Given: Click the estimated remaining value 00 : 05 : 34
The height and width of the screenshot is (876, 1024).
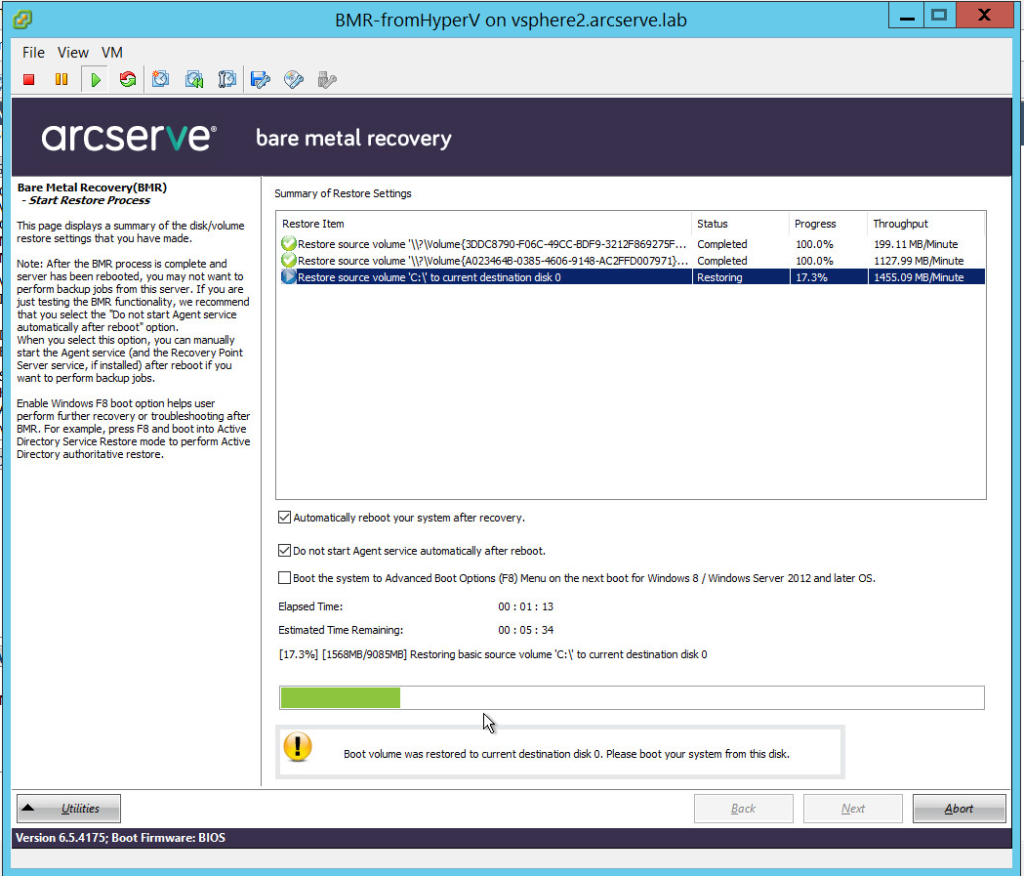Looking at the screenshot, I should coord(525,630).
